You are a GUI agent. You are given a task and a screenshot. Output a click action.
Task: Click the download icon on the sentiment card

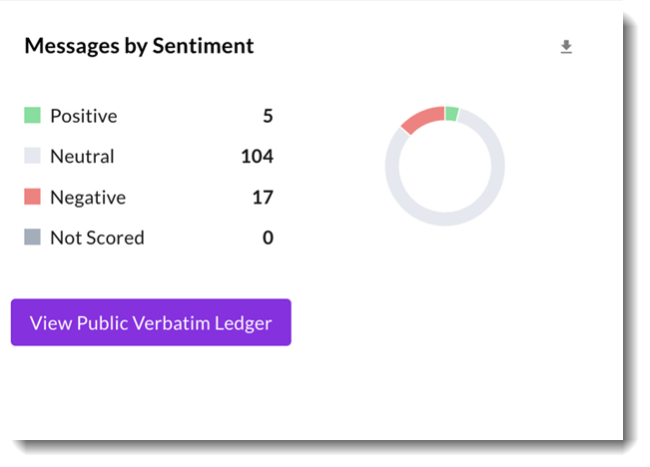pyautogui.click(x=566, y=47)
